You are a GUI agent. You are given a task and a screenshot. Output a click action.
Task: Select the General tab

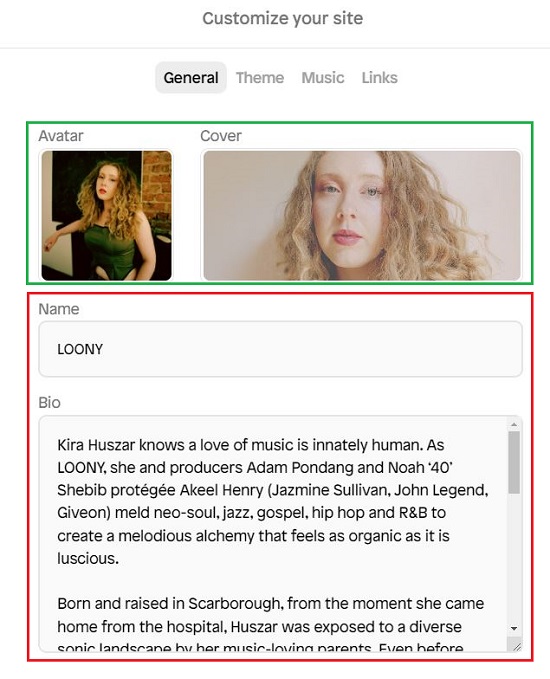tap(191, 78)
